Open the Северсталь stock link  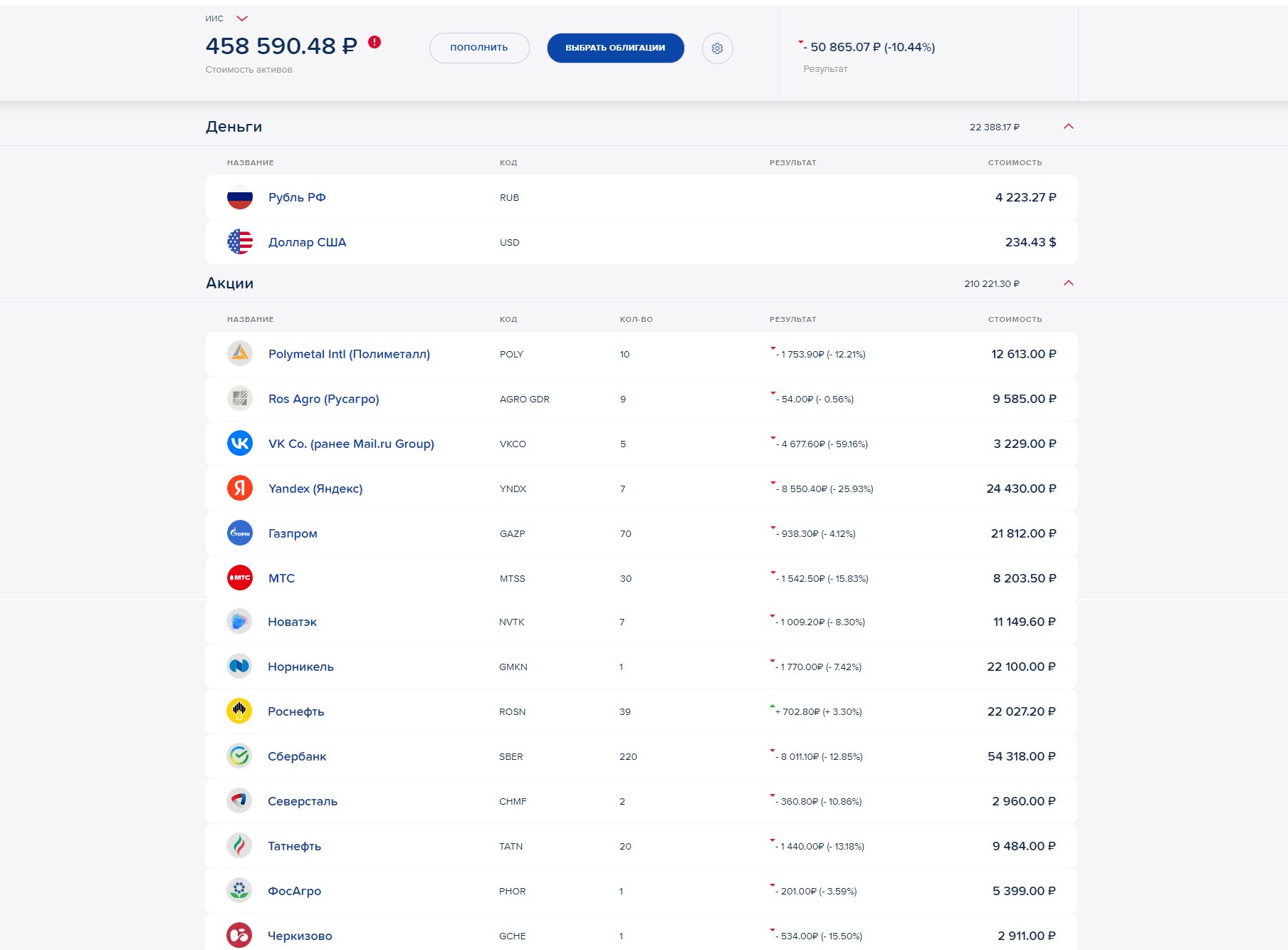pos(303,801)
